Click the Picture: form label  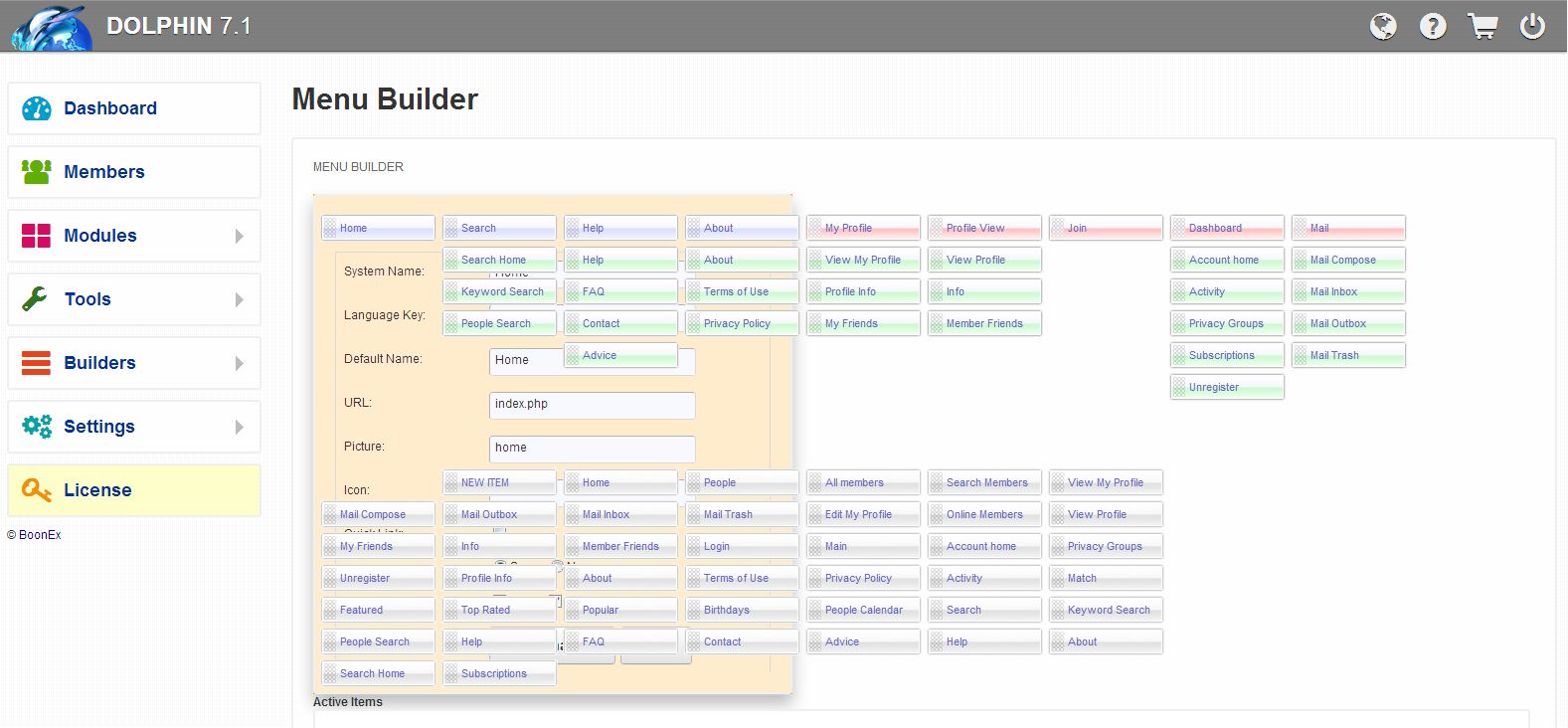(x=364, y=447)
